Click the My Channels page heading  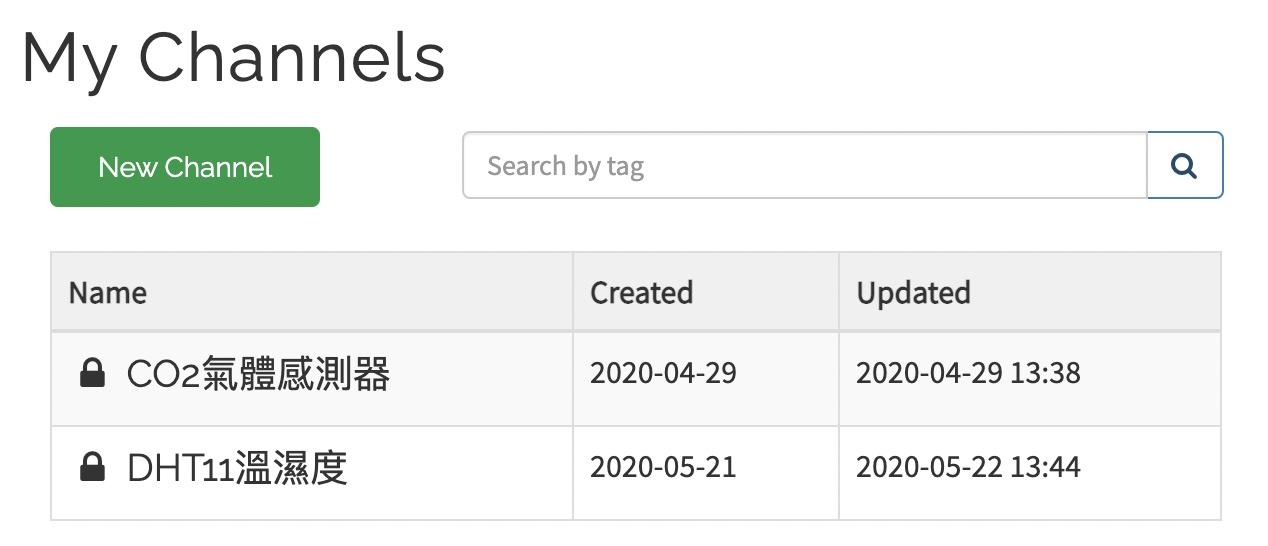coord(233,58)
